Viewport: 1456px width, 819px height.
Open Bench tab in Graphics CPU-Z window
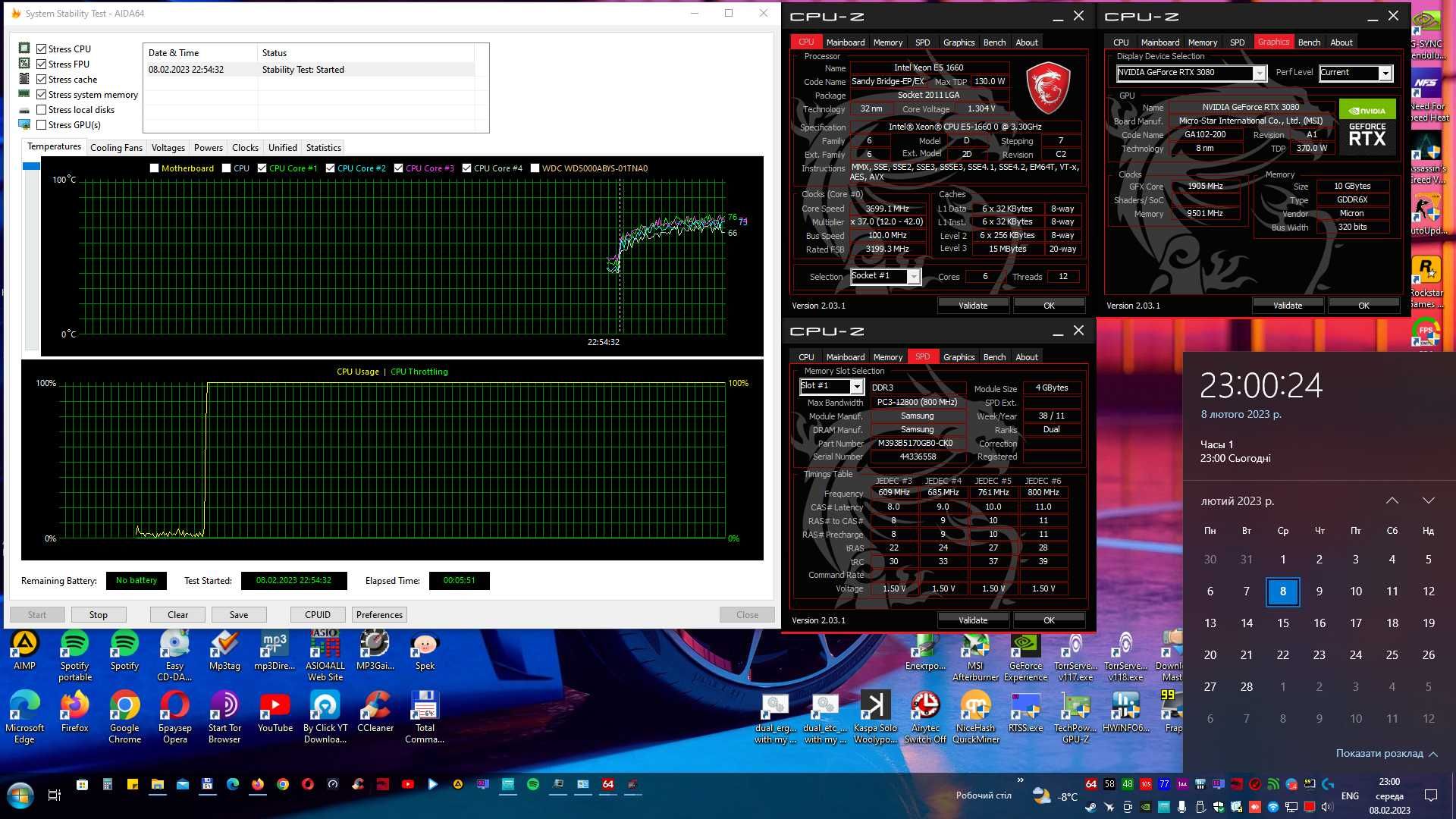(x=1309, y=42)
